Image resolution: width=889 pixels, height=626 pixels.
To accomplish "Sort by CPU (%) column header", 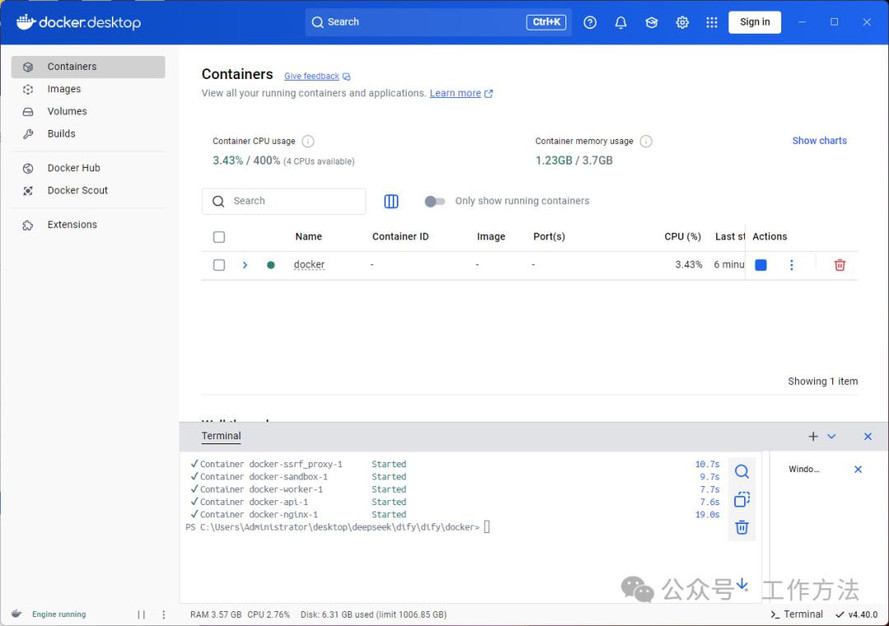I will [x=683, y=236].
